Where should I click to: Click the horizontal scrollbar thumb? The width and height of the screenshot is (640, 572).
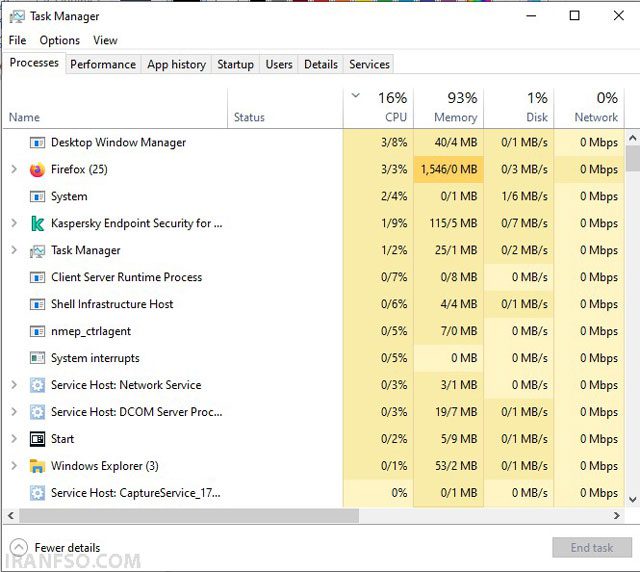point(189,516)
